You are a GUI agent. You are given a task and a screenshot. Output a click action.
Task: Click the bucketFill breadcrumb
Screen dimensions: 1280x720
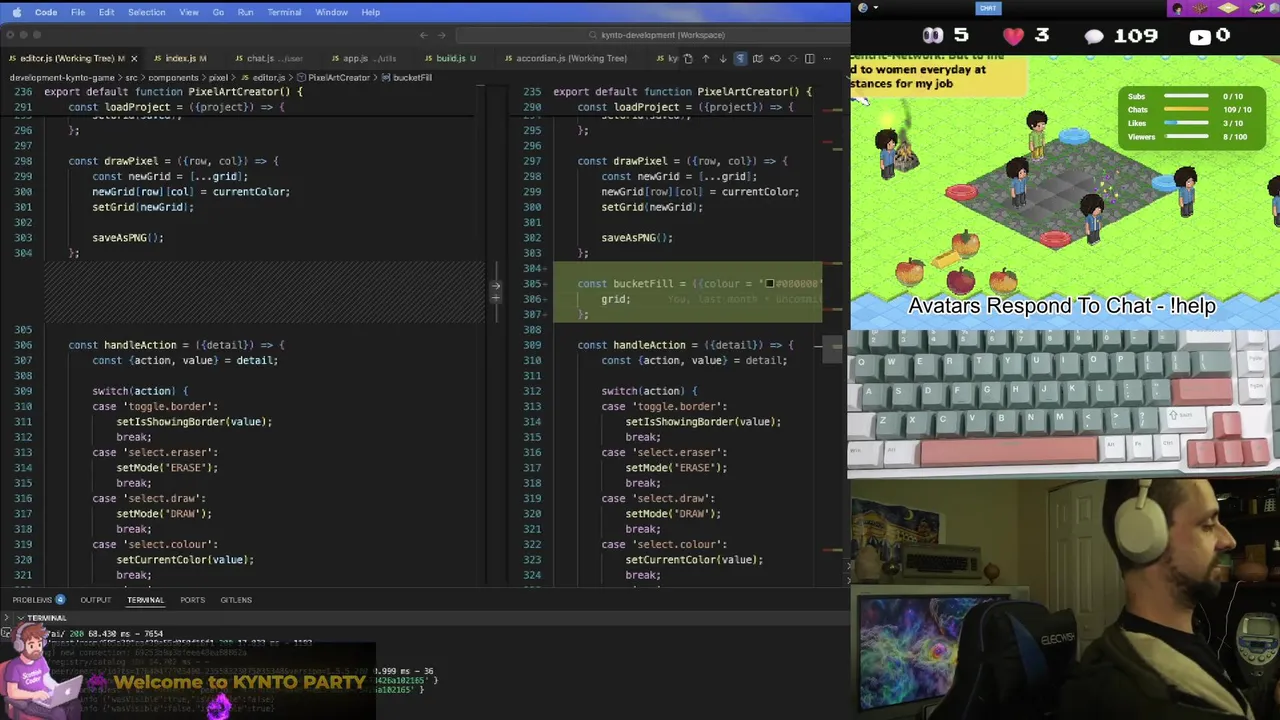411,77
